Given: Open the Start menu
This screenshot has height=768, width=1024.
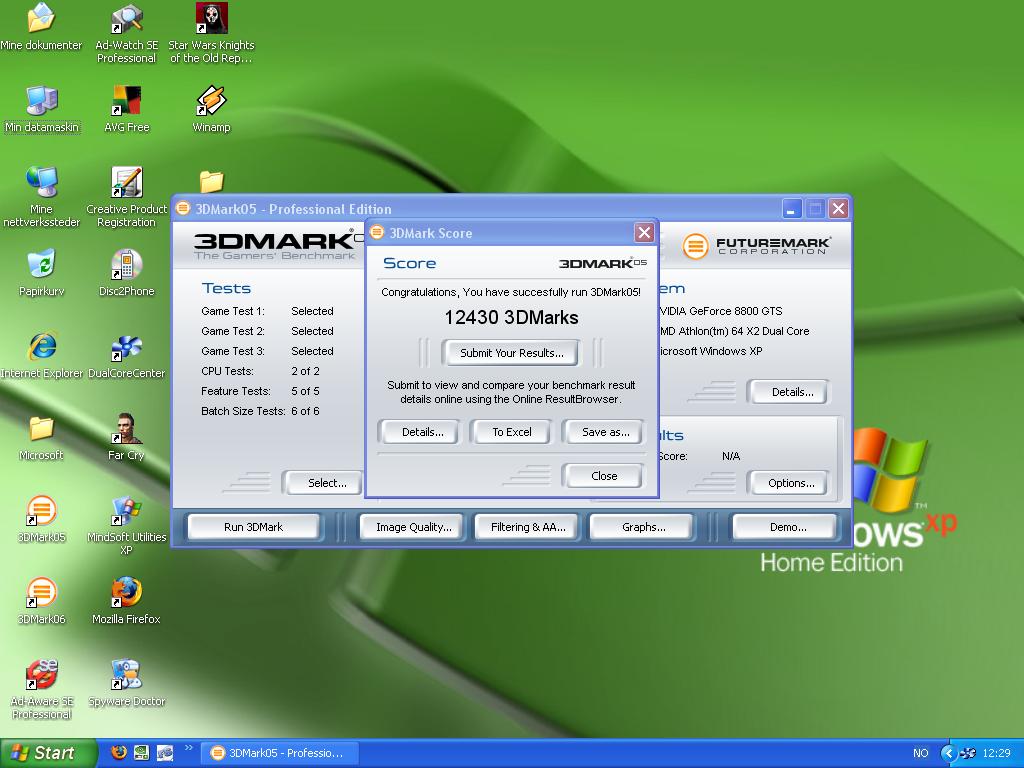Looking at the screenshot, I should [x=47, y=753].
